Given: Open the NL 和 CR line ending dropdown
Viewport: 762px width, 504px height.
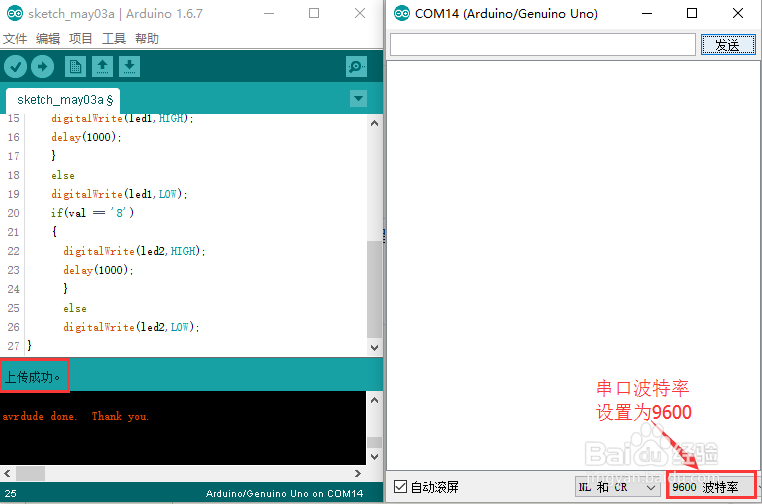Looking at the screenshot, I should pyautogui.click(x=617, y=487).
